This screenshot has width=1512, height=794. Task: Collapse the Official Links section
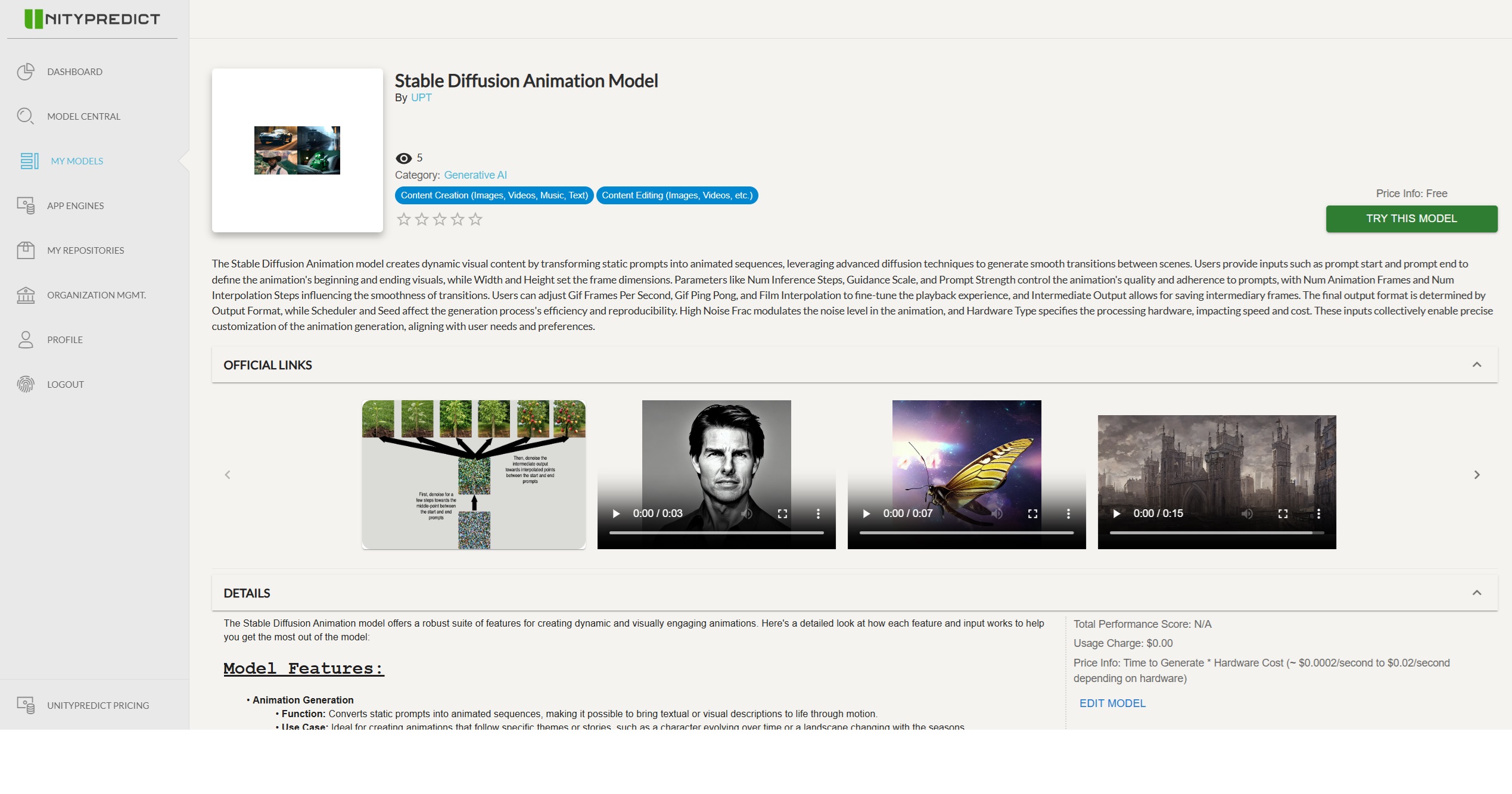click(1476, 365)
